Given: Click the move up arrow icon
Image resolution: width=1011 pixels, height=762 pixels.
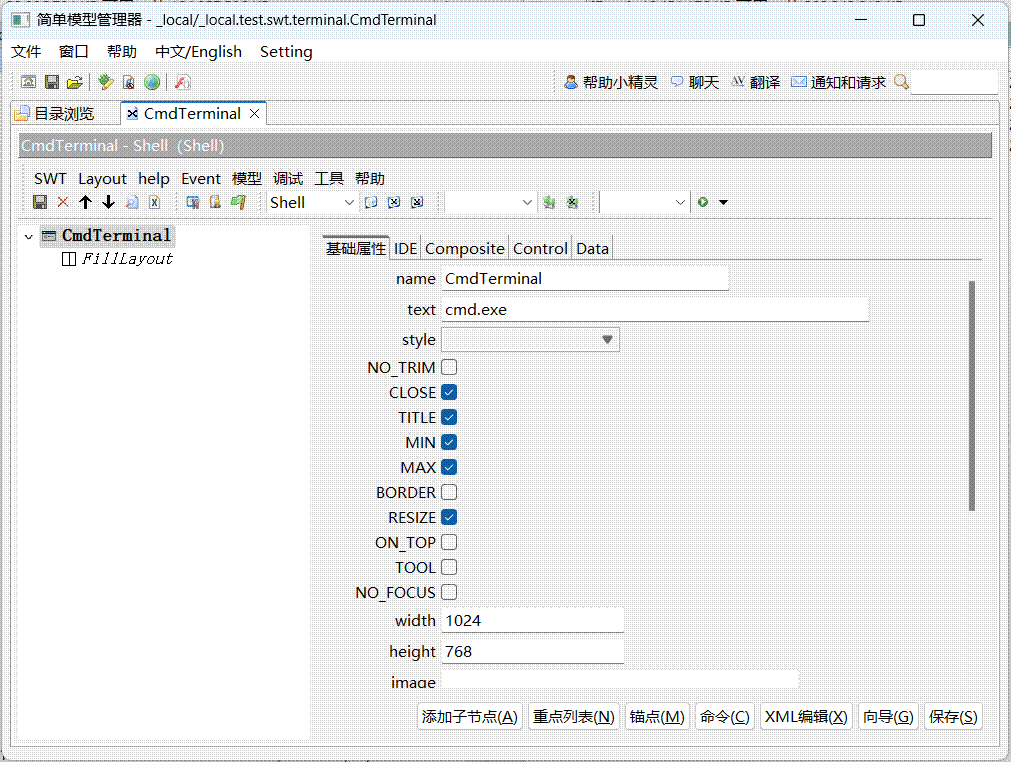Looking at the screenshot, I should coord(85,202).
